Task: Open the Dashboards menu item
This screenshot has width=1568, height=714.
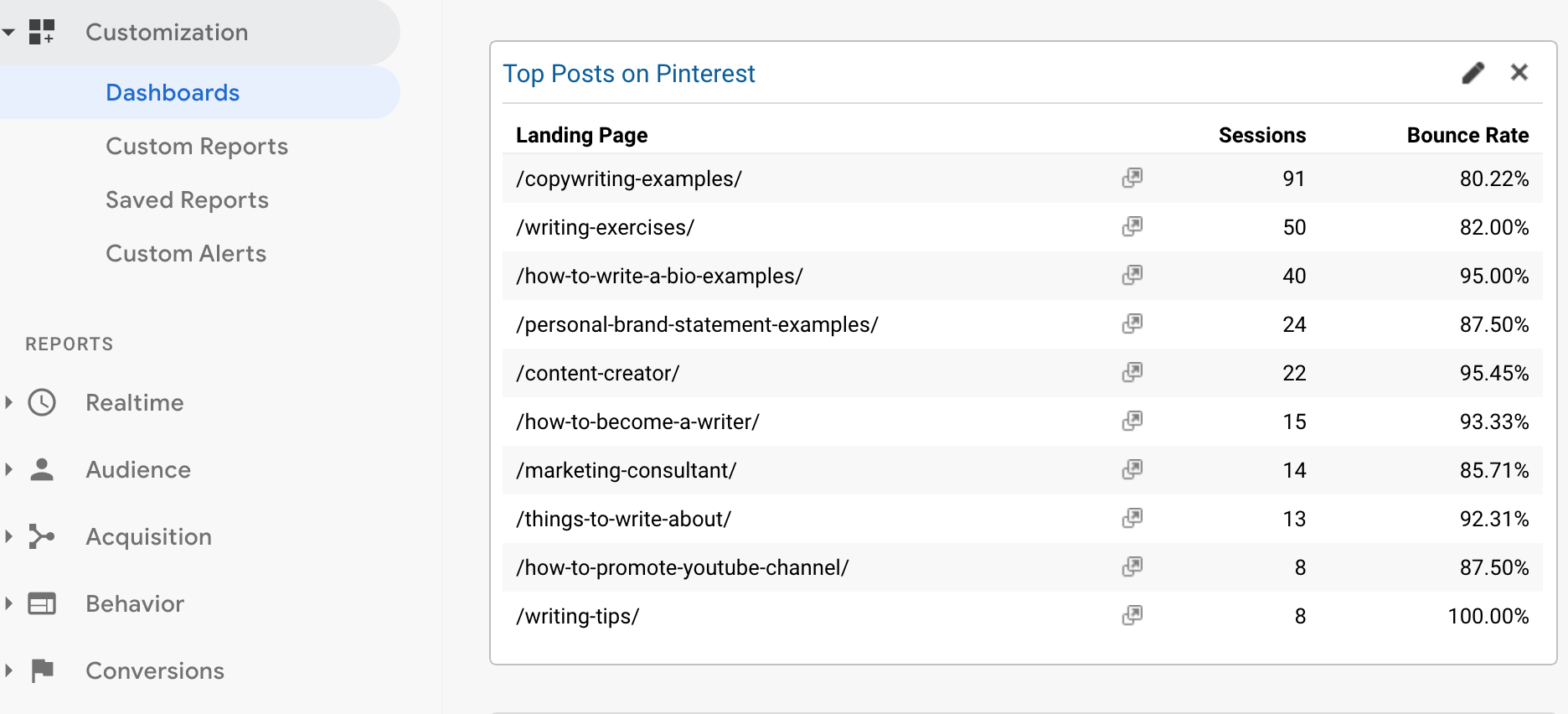Action: coord(173,92)
